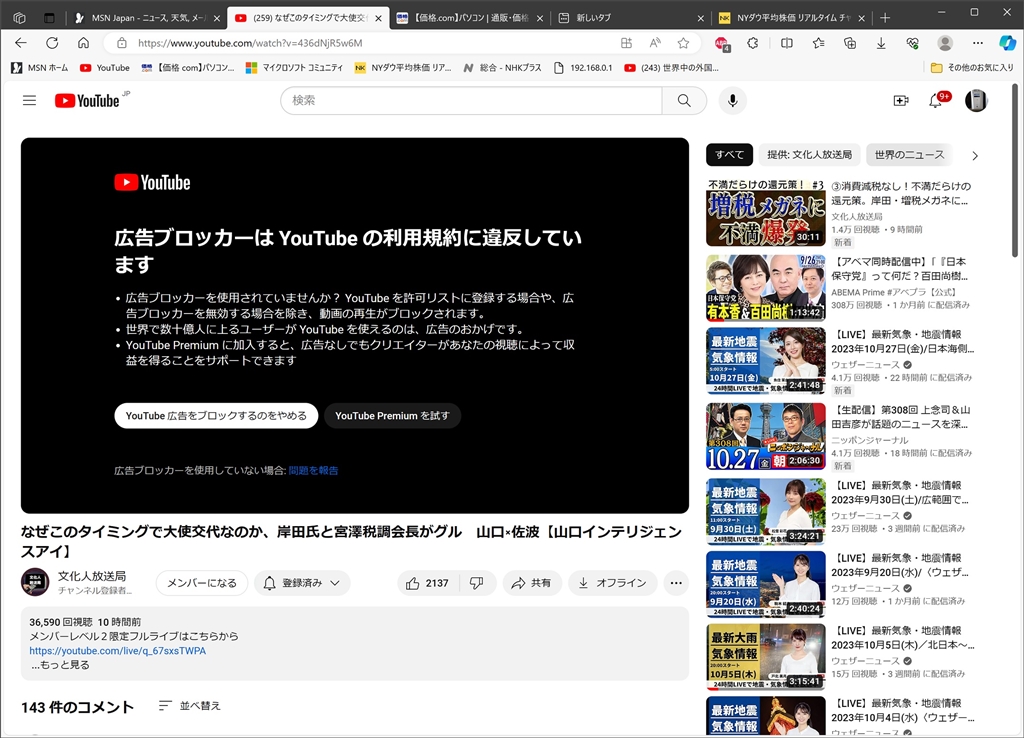This screenshot has height=738, width=1024.
Task: Open the MSN ホーム bookmark
Action: [40, 67]
